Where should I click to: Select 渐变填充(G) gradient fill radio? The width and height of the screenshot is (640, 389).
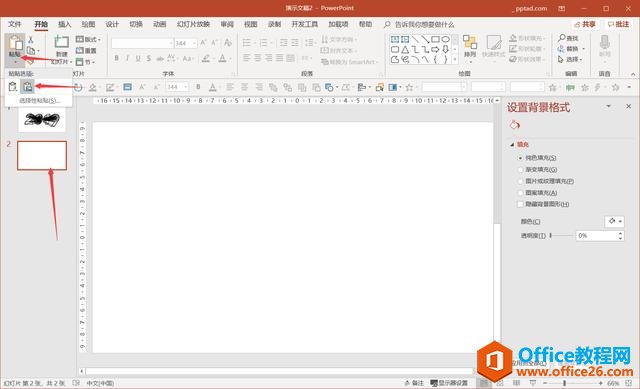(520, 169)
